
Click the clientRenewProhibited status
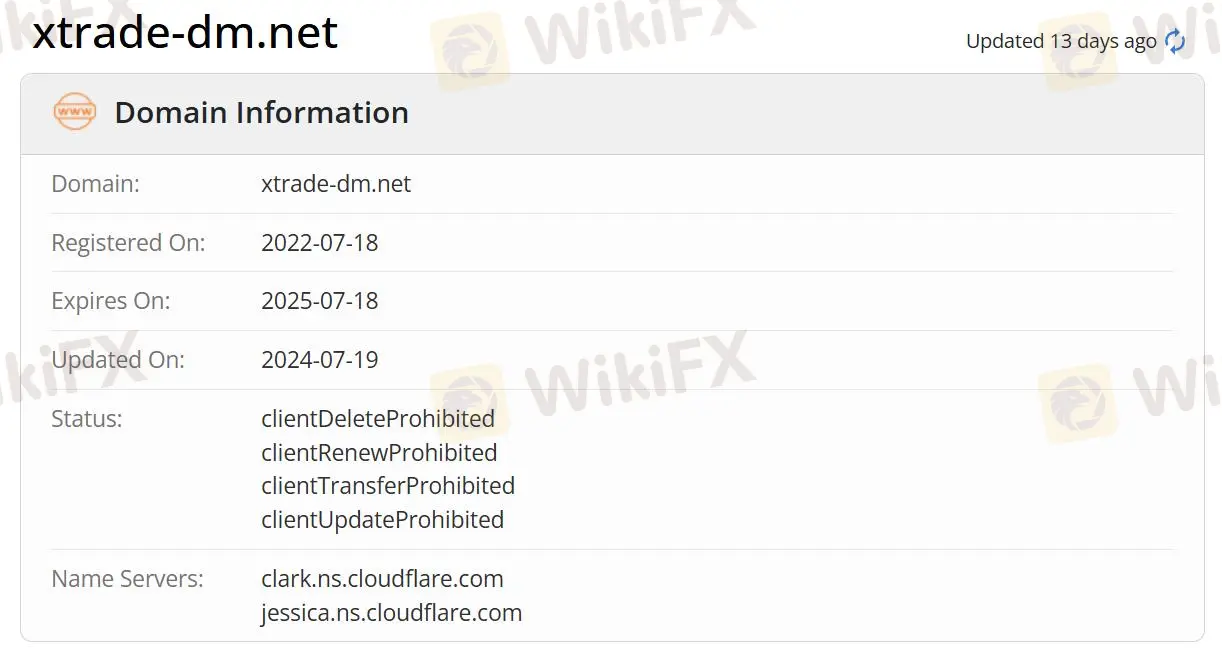point(379,452)
